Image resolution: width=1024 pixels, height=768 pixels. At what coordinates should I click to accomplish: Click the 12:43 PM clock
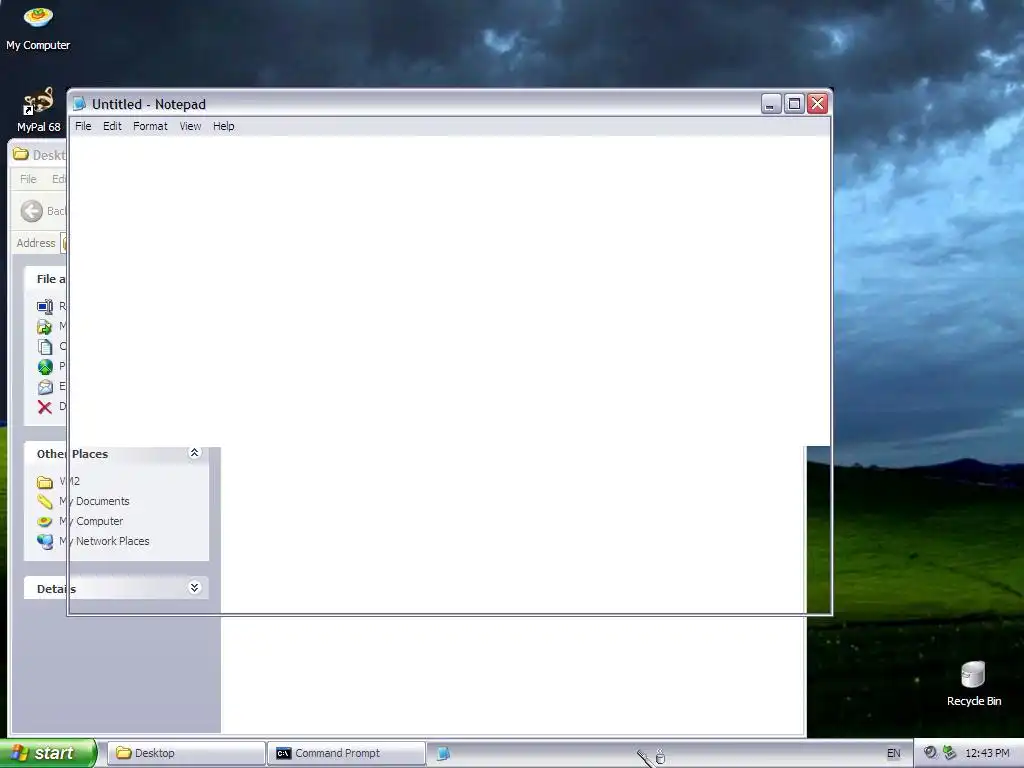pos(987,753)
